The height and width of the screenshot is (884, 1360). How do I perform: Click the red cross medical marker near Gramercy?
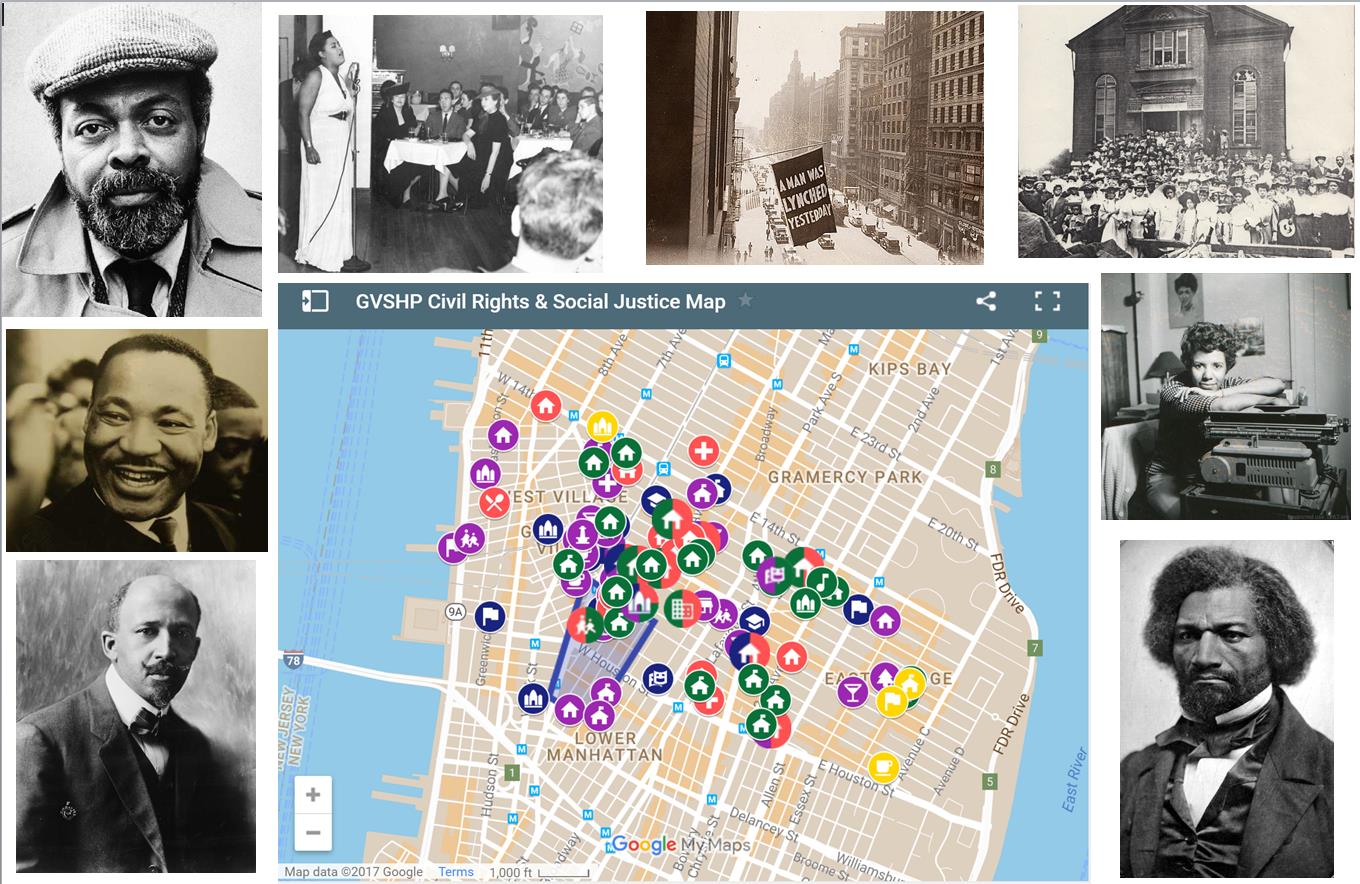pyautogui.click(x=703, y=449)
